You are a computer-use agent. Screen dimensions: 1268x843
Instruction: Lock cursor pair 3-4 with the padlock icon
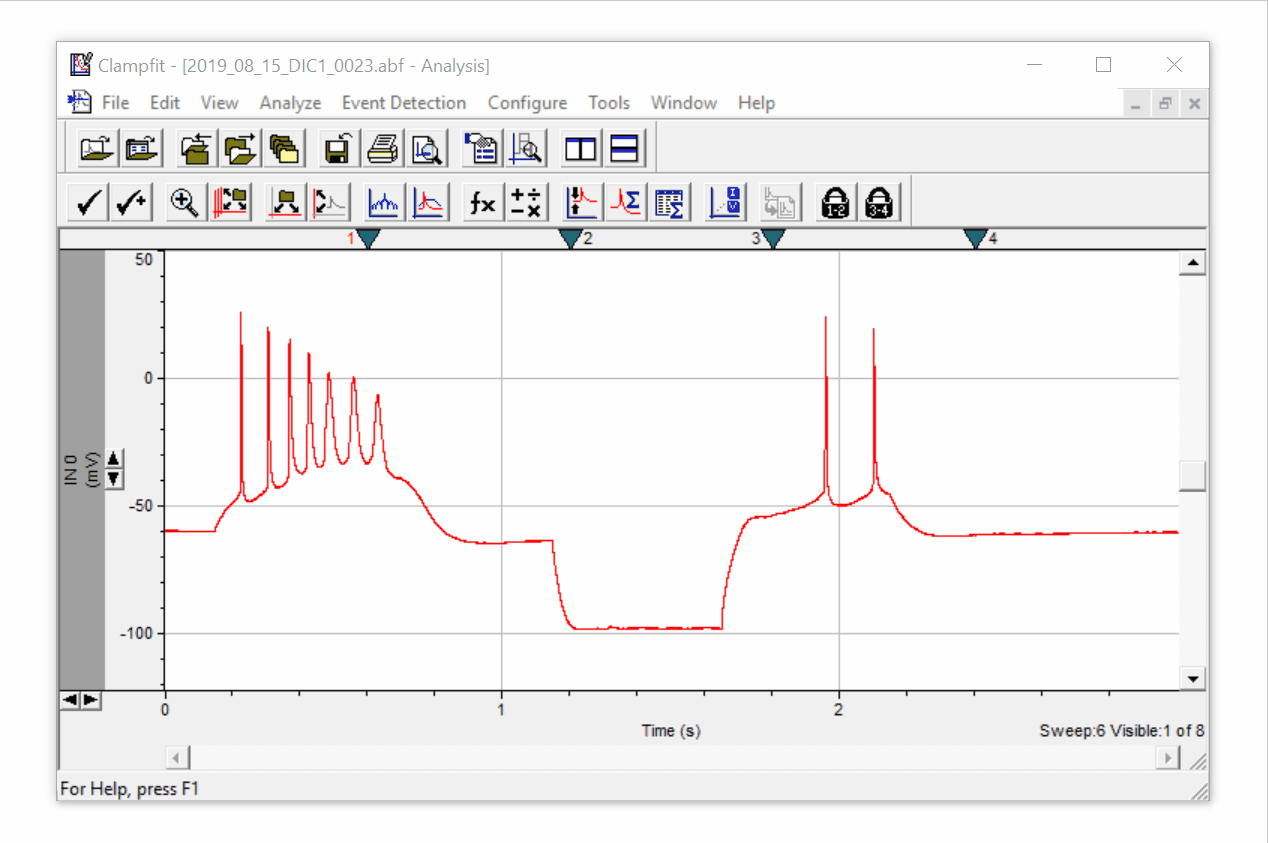coord(879,201)
